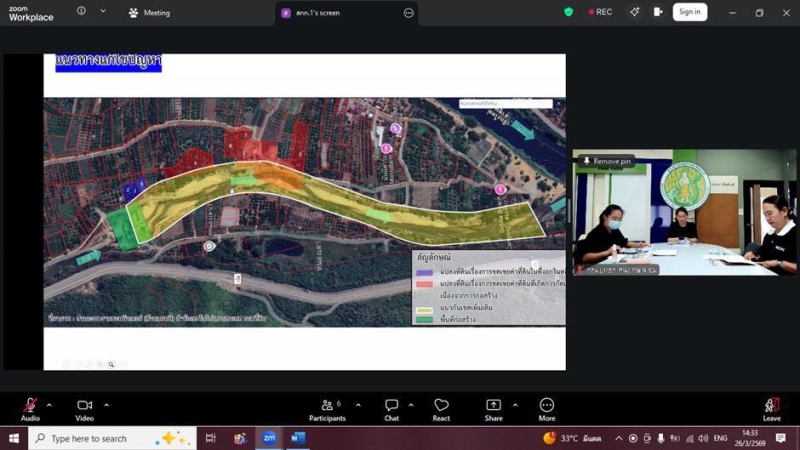Open the React emoji menu
The width and height of the screenshot is (800, 450).
click(441, 405)
